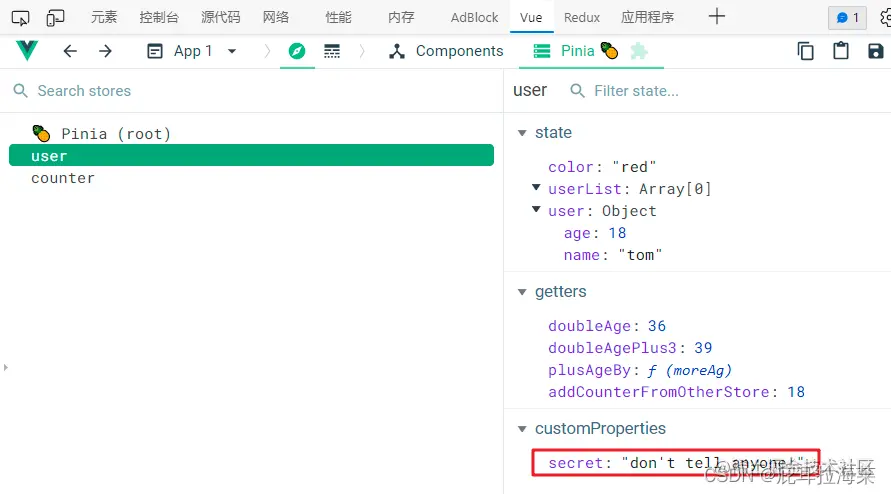Switch to the Redux tab
891x494 pixels.
(582, 18)
